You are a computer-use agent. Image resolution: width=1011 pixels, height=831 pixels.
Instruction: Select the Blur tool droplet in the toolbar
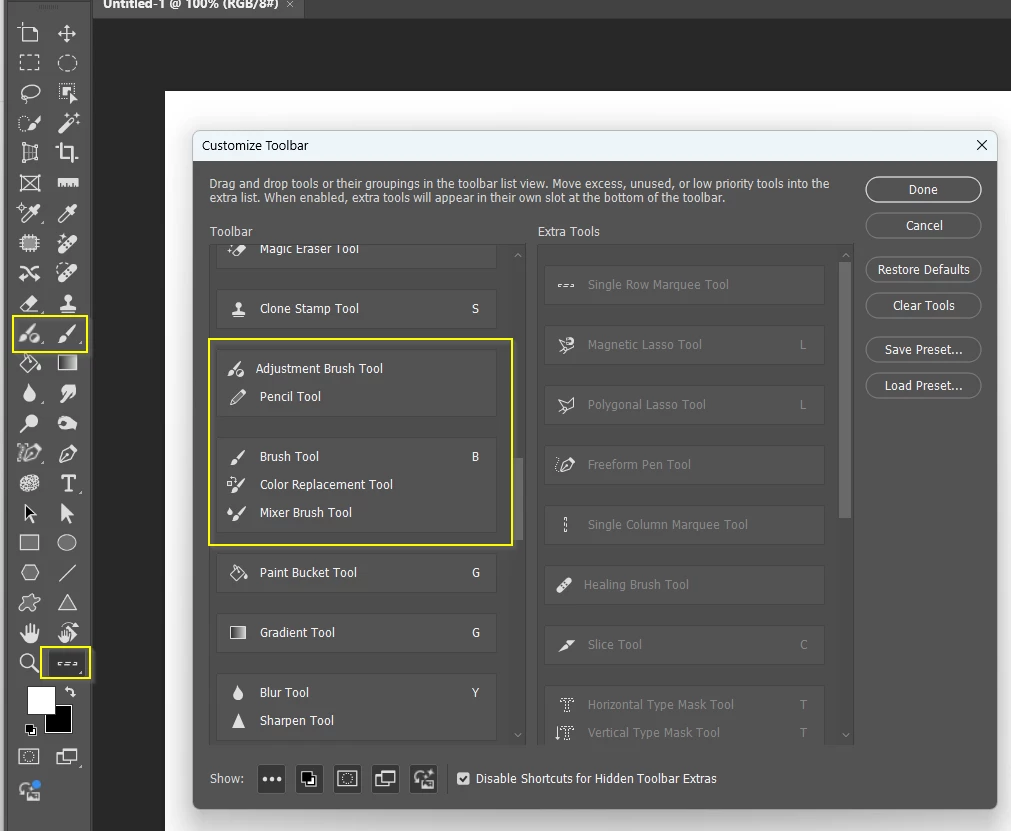pos(30,393)
